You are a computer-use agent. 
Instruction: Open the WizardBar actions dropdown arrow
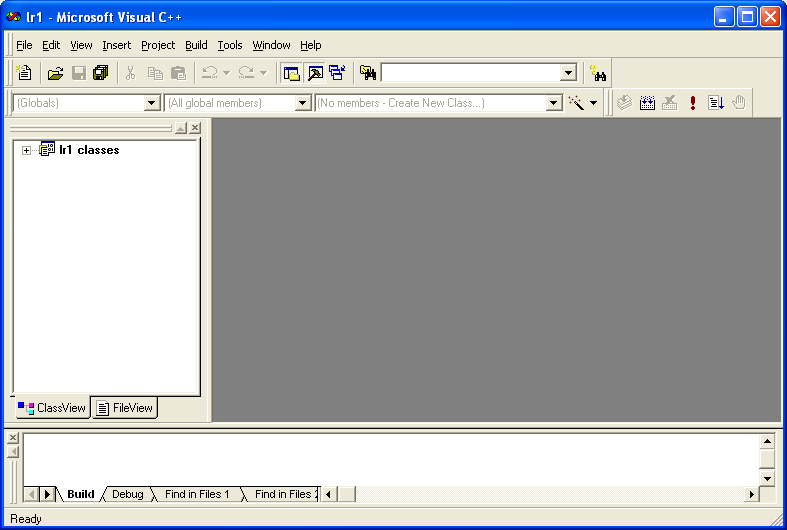point(593,103)
